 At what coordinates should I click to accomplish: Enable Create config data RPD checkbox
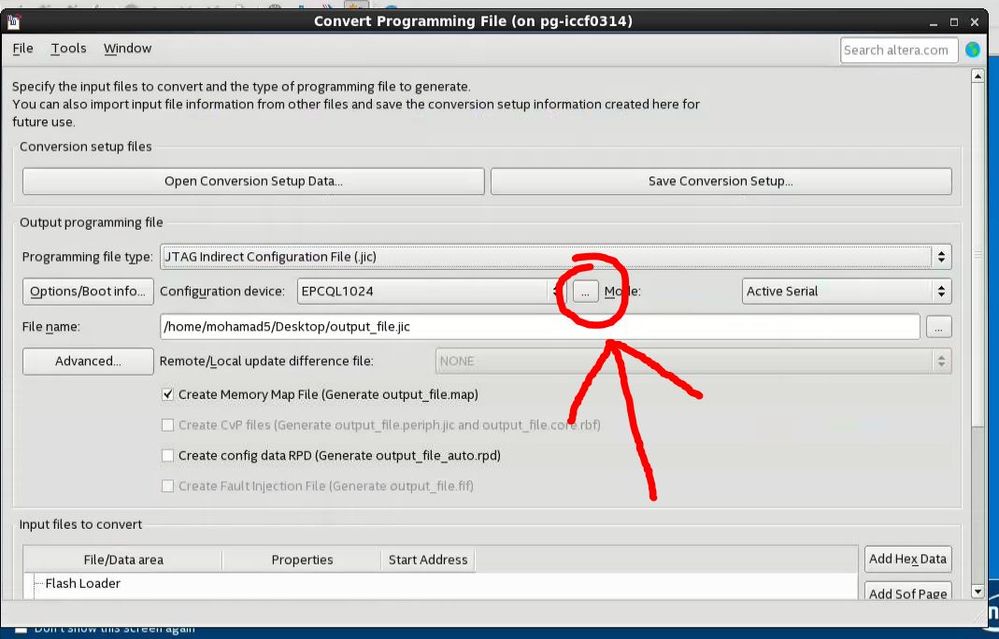pos(168,456)
